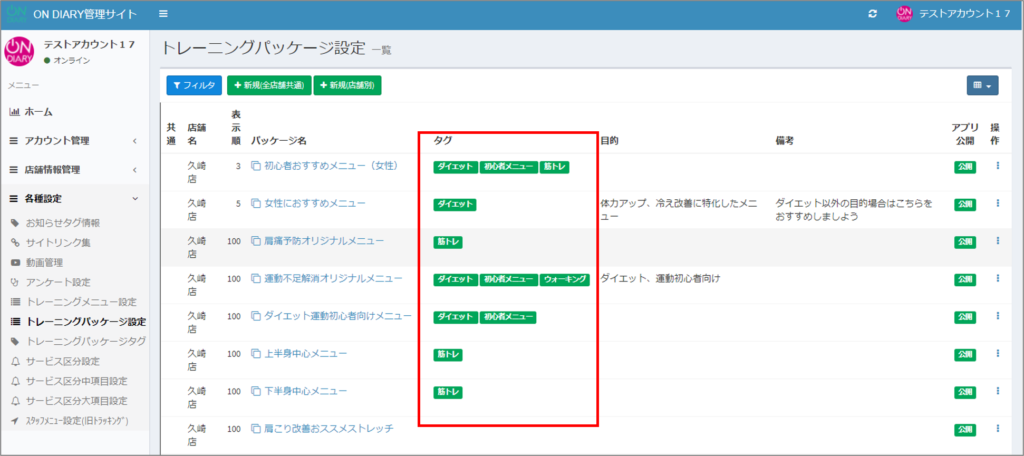
Task: Click the refresh icon in top bar
Action: coord(872,14)
